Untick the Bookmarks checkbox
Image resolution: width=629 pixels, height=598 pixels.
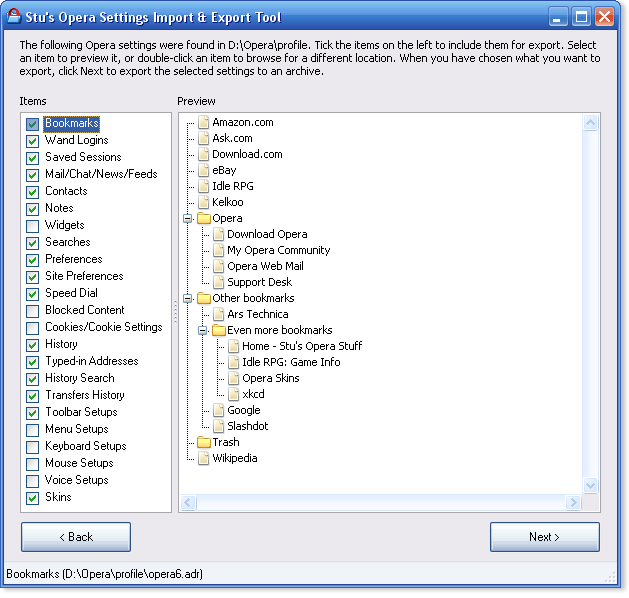(x=32, y=124)
